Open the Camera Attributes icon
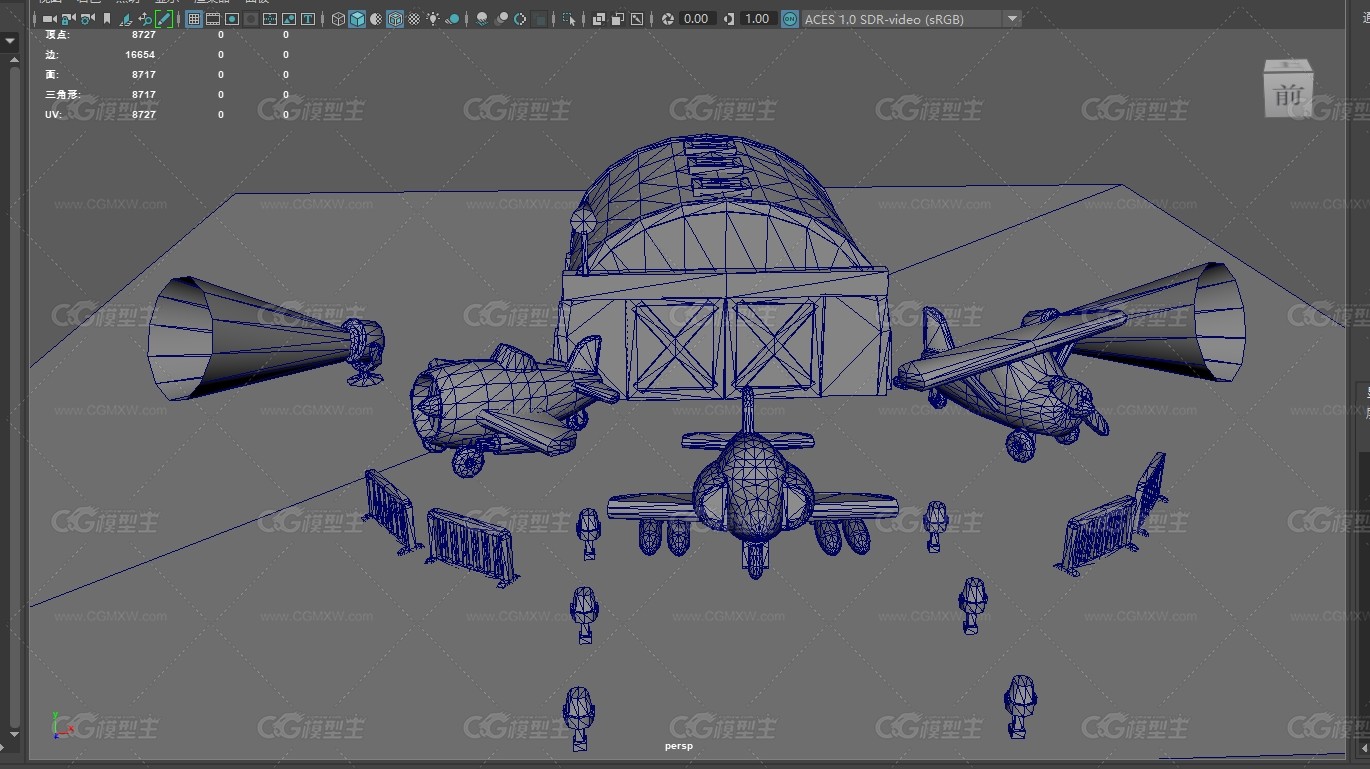 [x=87, y=19]
